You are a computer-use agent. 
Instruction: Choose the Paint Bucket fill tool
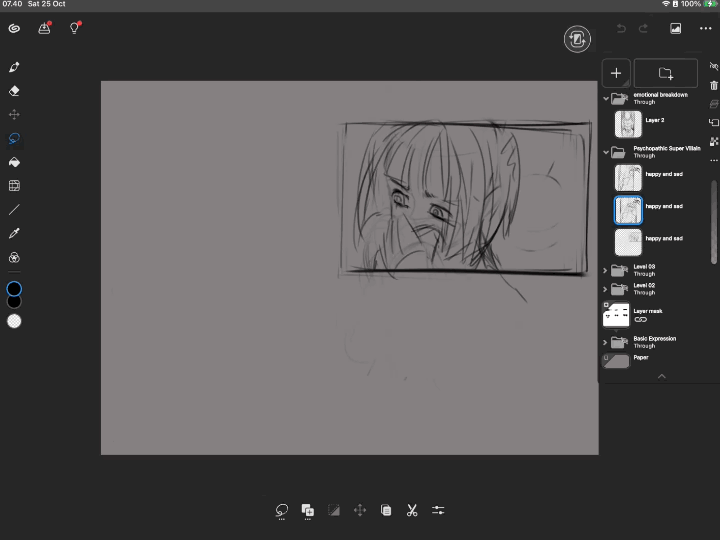click(x=14, y=162)
